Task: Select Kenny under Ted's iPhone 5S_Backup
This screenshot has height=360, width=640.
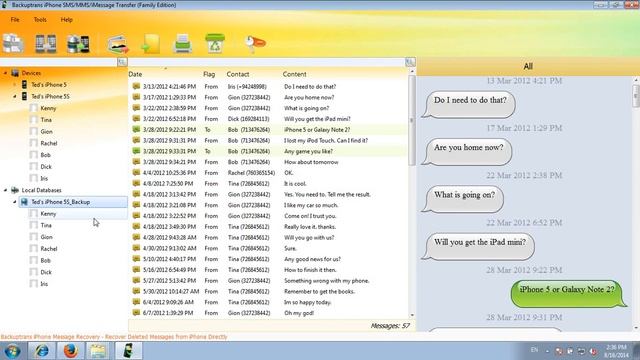Action: pyautogui.click(x=48, y=214)
